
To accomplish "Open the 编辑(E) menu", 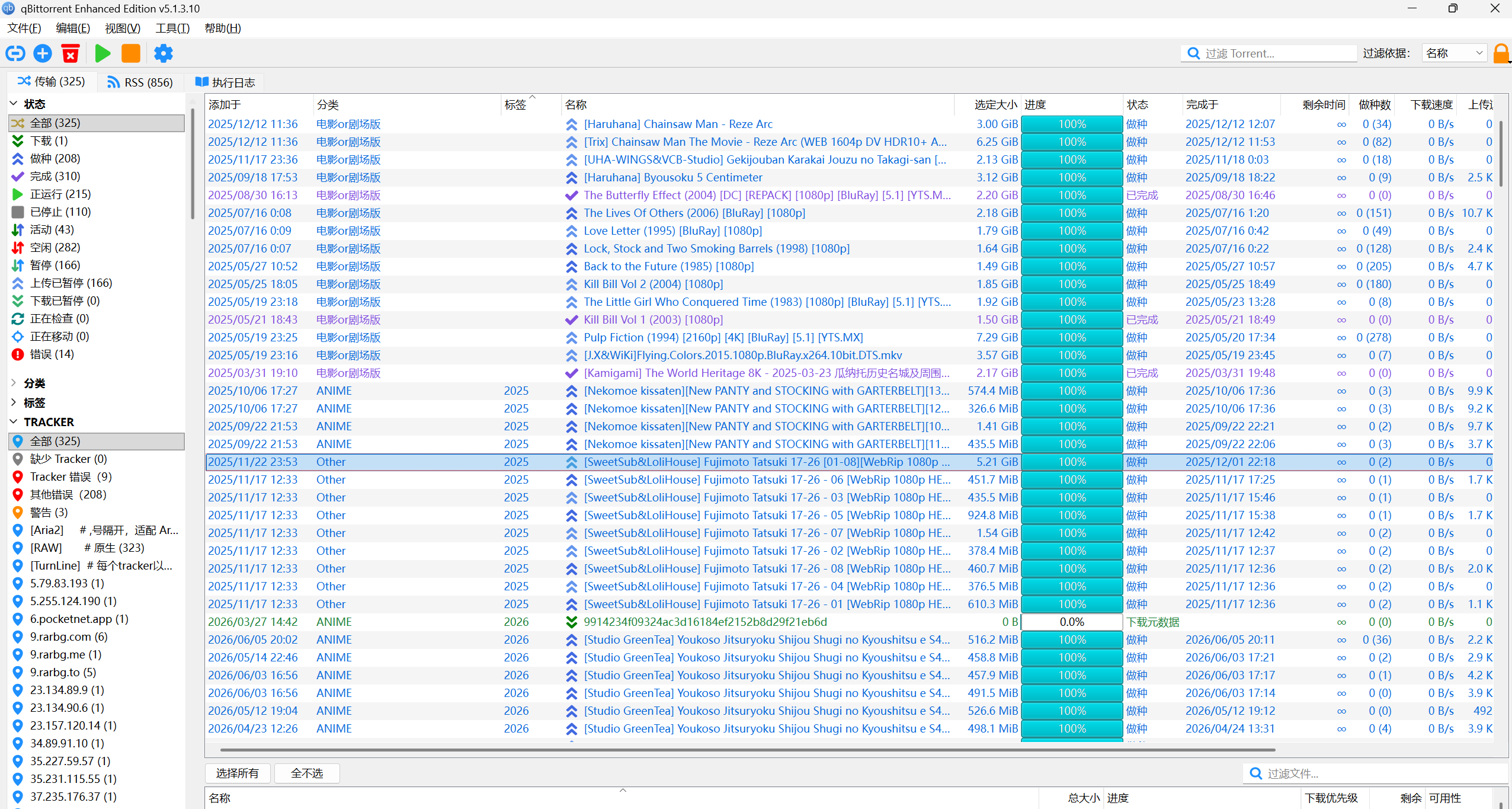I will 73,28.
